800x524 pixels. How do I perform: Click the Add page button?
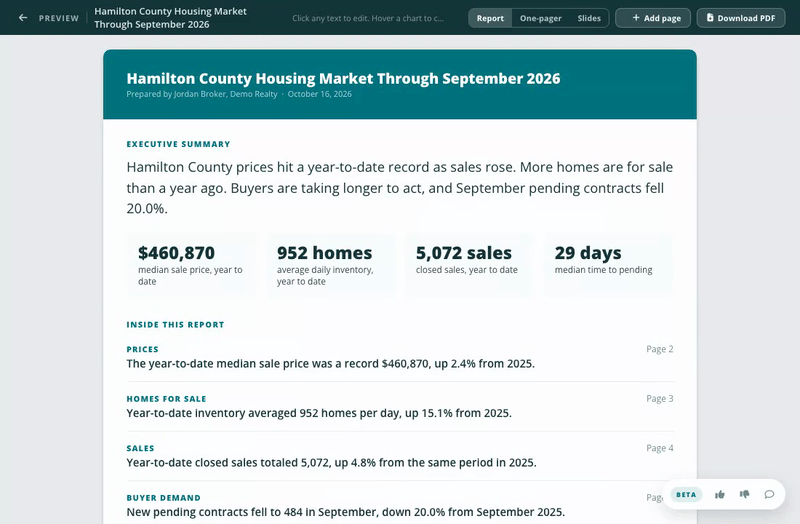coord(653,18)
